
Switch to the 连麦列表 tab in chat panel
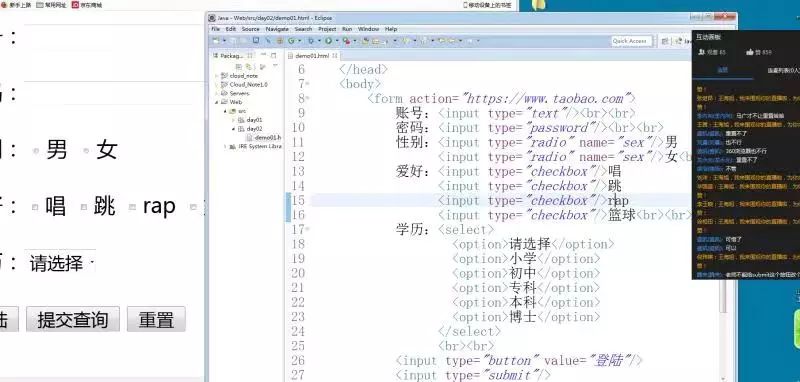tap(783, 71)
